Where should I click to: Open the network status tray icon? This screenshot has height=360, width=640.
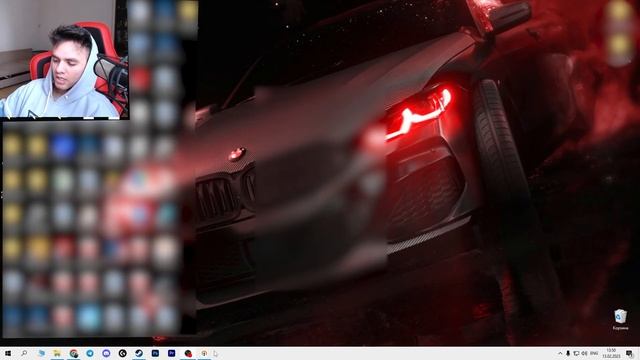point(576,353)
